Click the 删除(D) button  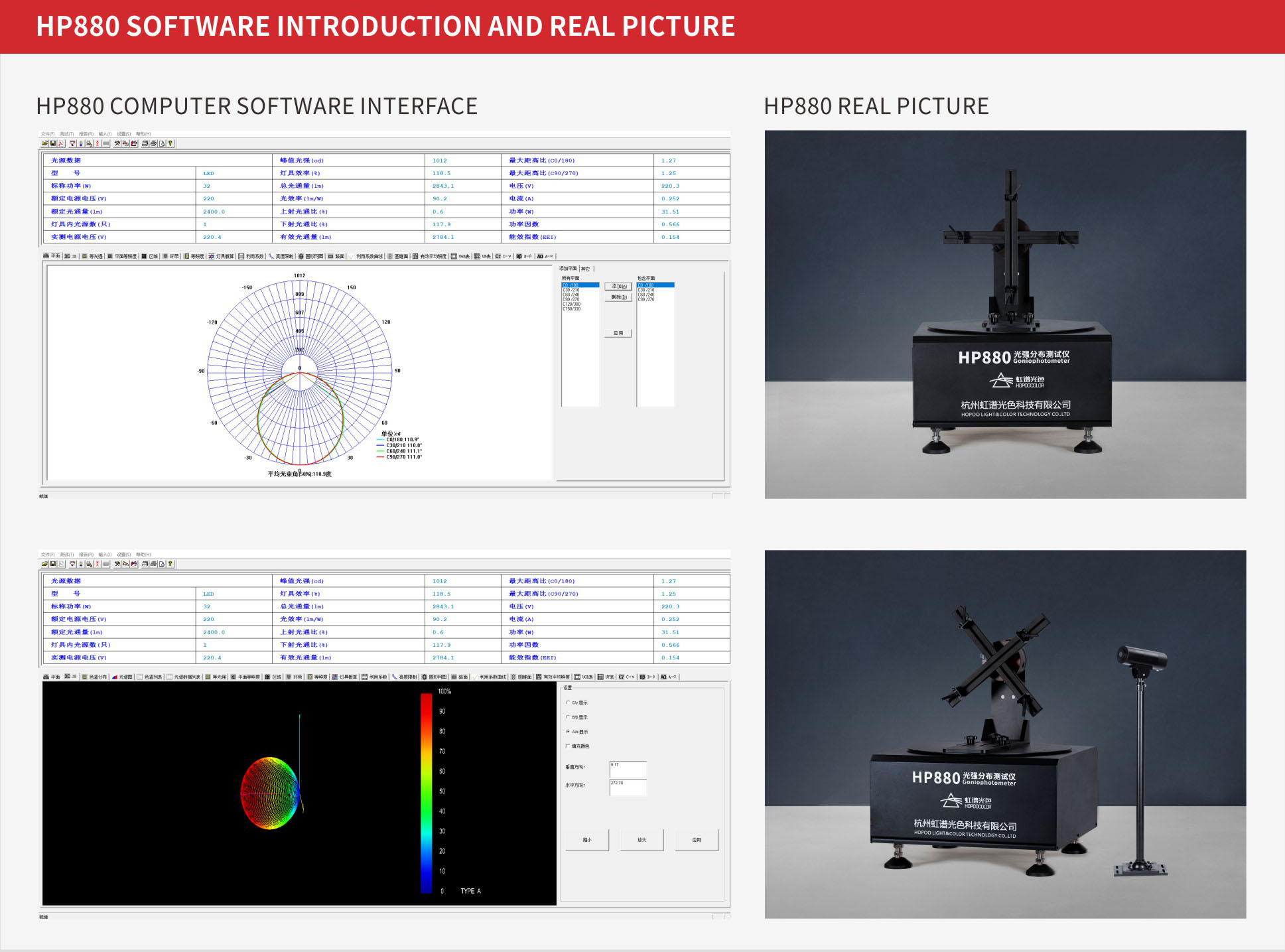click(618, 297)
